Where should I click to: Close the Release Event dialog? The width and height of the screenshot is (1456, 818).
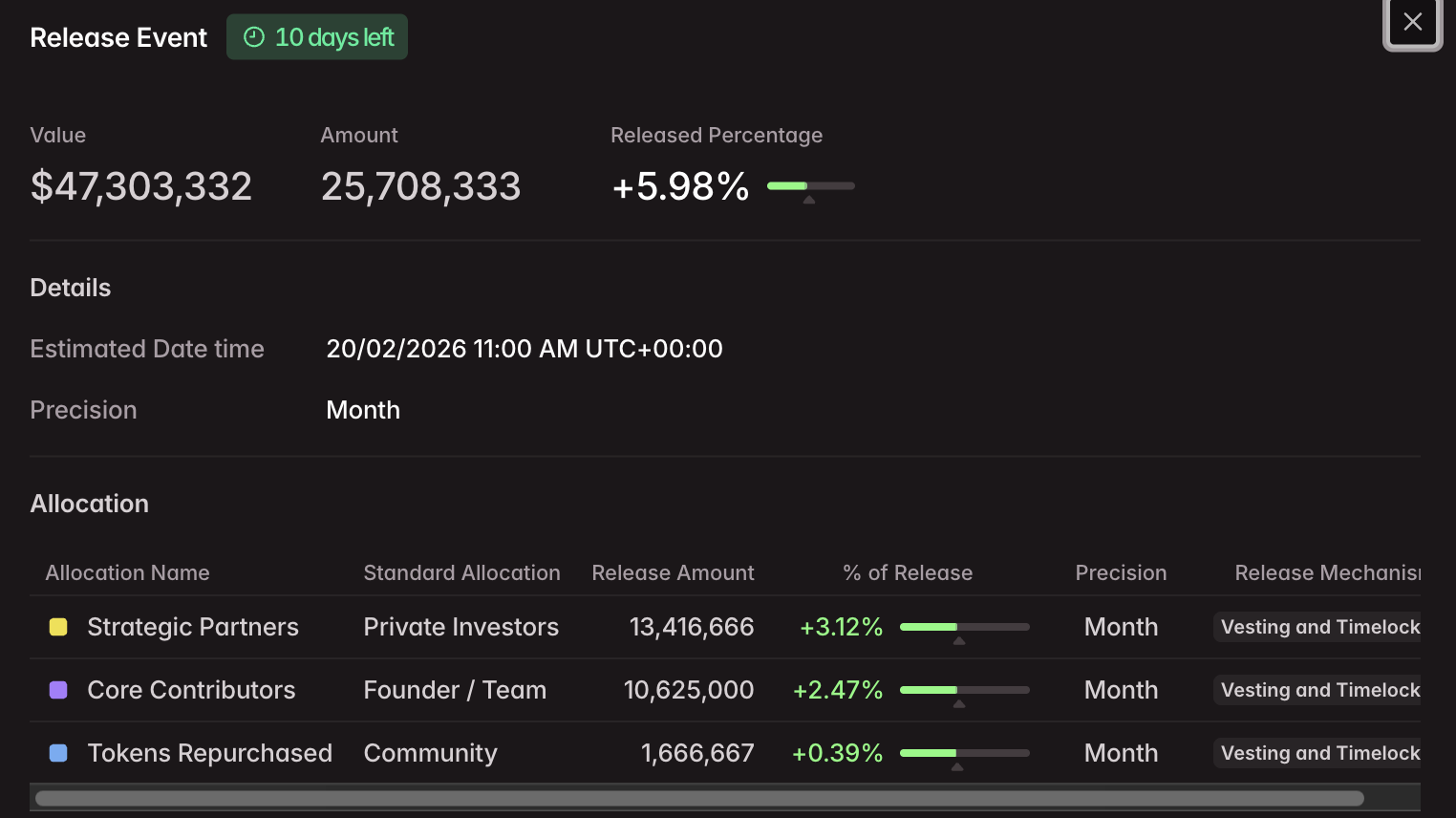pos(1412,22)
